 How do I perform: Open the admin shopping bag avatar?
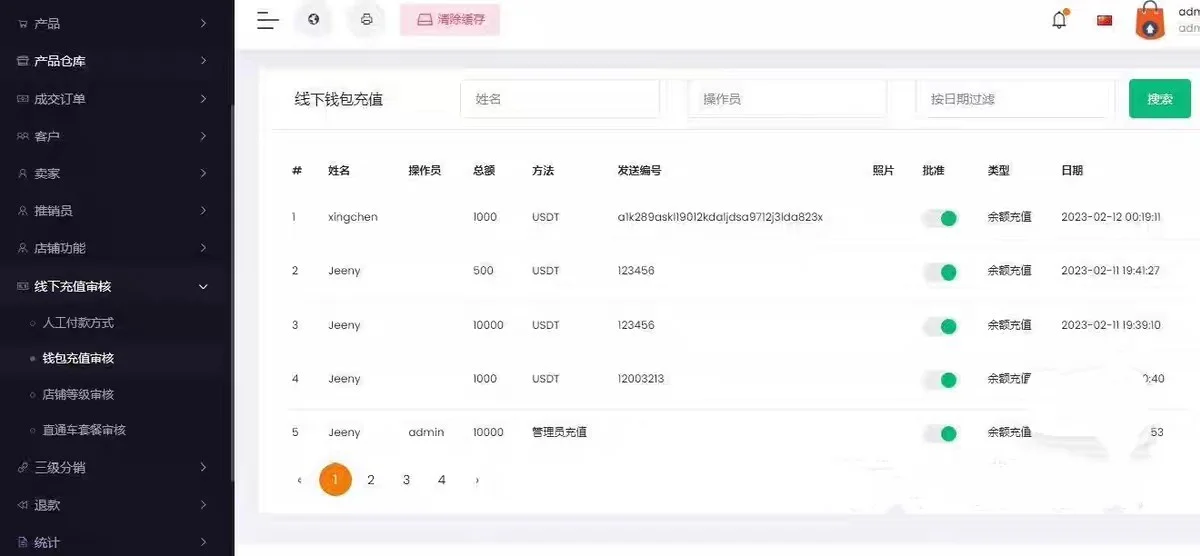1150,21
